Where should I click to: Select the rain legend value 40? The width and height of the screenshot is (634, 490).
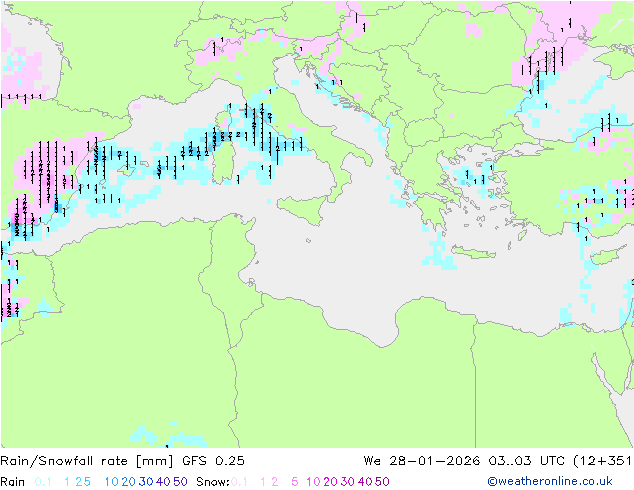pyautogui.click(x=163, y=482)
